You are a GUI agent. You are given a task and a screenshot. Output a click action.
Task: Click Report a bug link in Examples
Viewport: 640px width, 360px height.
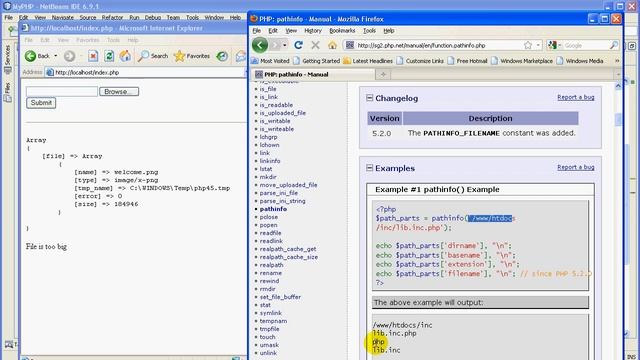tap(576, 167)
